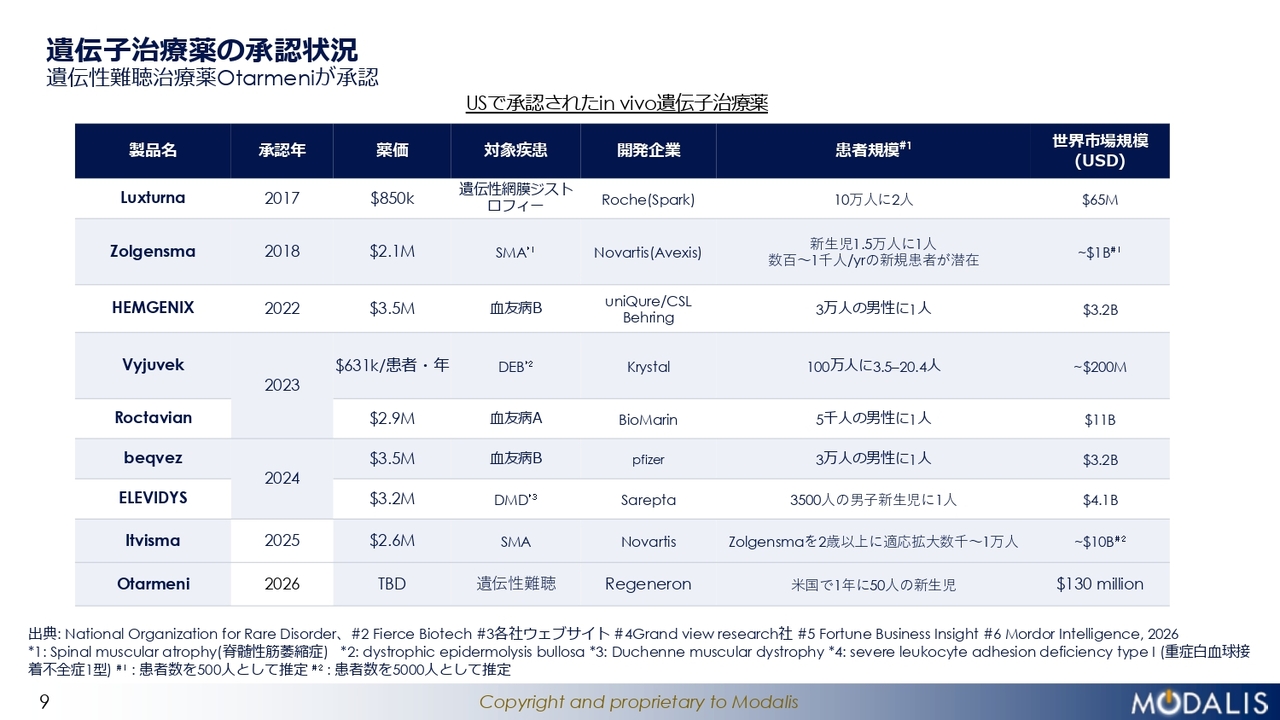Select the beqvez price "$3.5M"
The width and height of the screenshot is (1280, 720).
[x=392, y=459]
